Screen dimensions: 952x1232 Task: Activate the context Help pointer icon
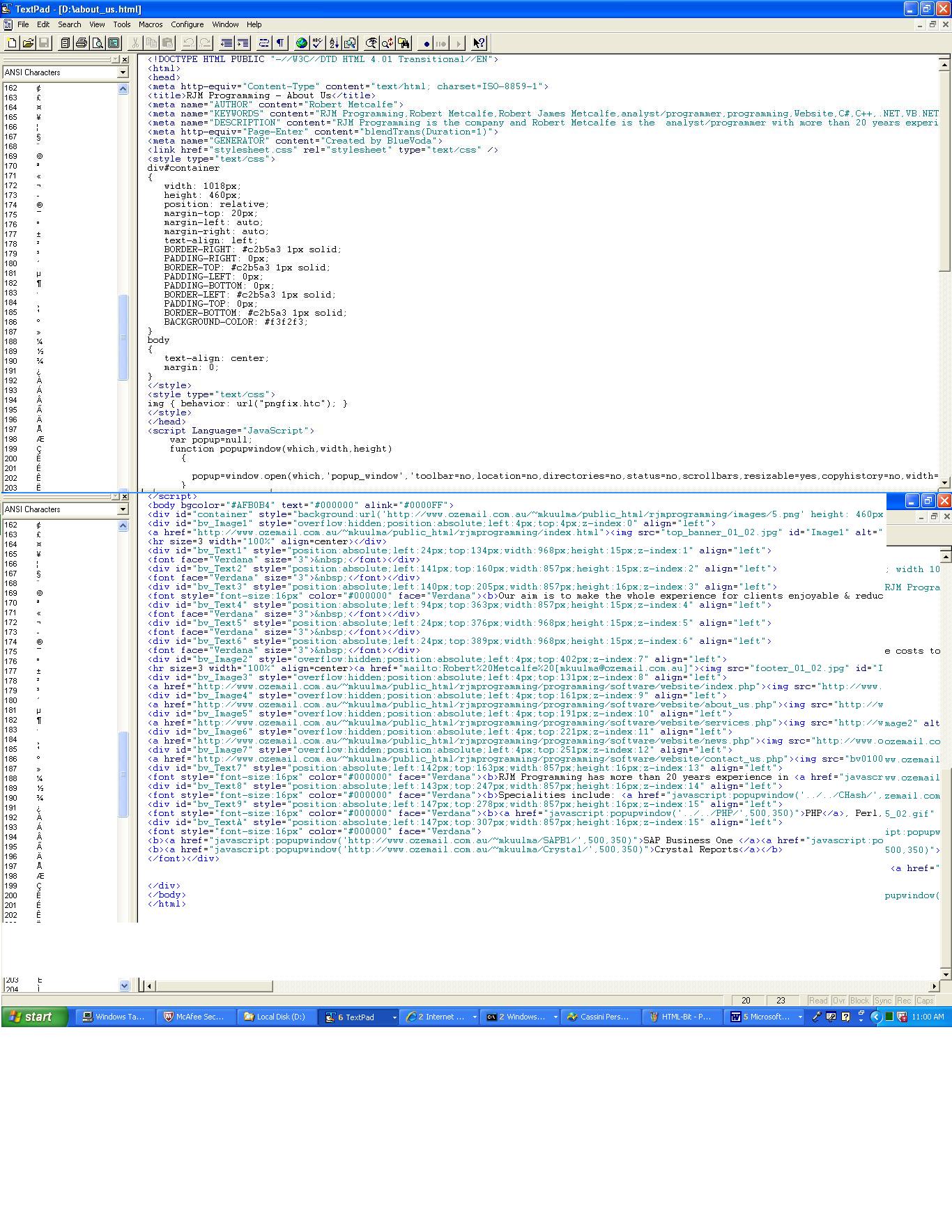click(x=479, y=43)
